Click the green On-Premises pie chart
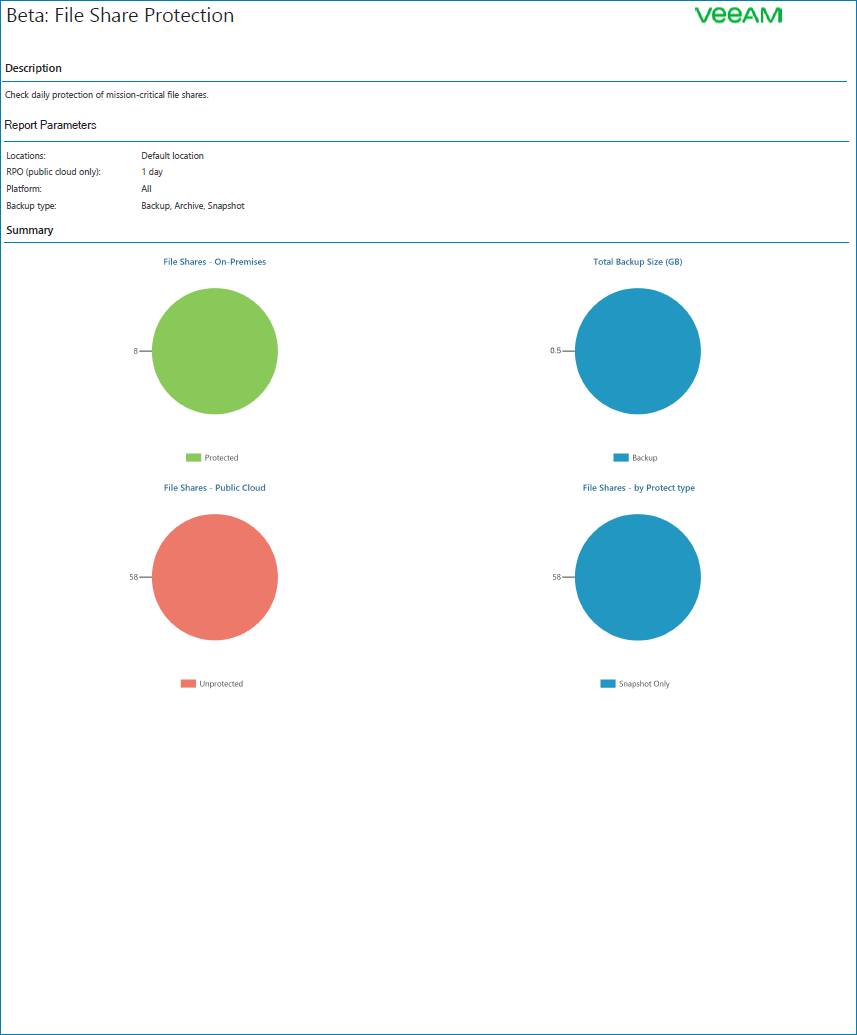 coord(215,351)
